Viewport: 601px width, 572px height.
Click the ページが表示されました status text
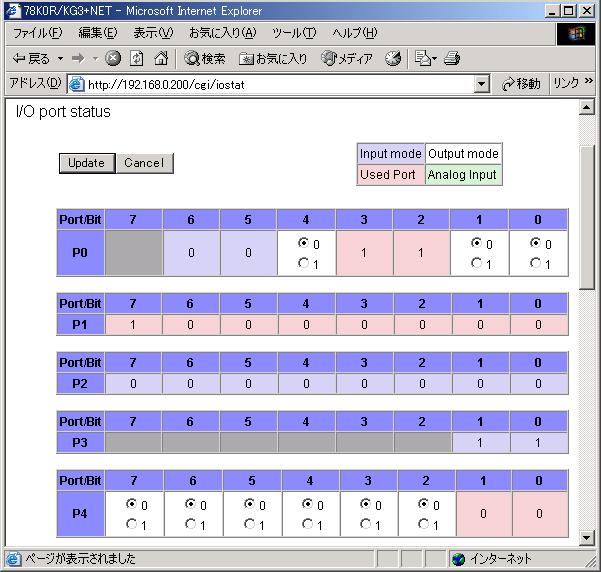[x=80, y=559]
